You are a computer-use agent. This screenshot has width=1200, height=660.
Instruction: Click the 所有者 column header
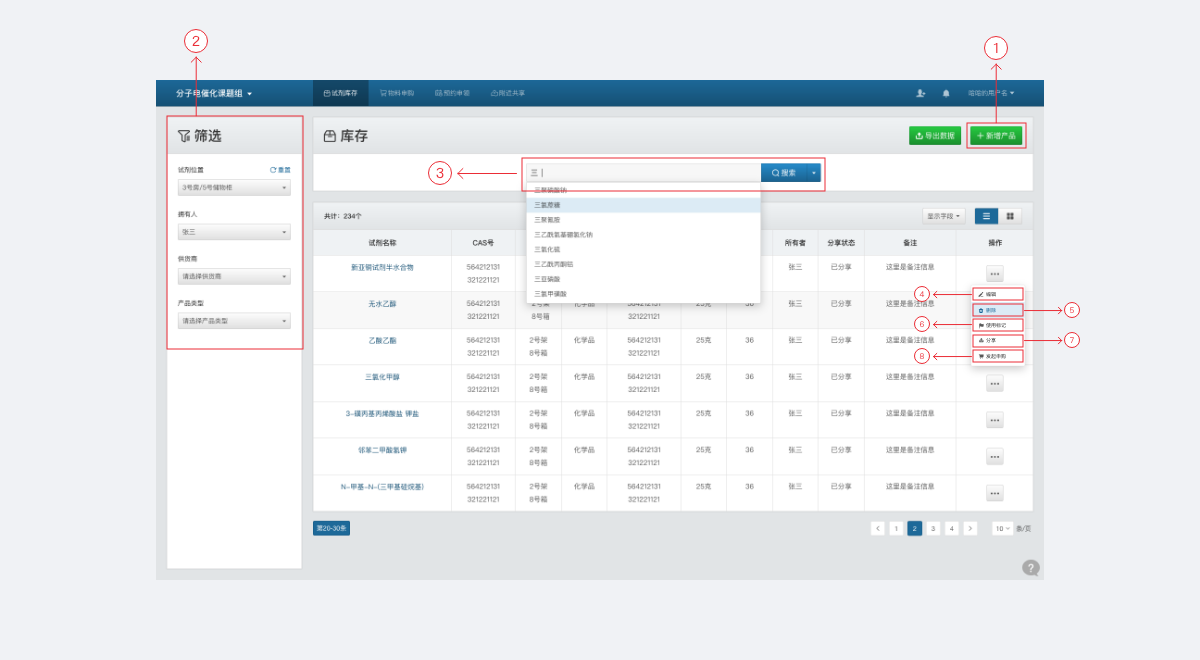click(x=795, y=242)
